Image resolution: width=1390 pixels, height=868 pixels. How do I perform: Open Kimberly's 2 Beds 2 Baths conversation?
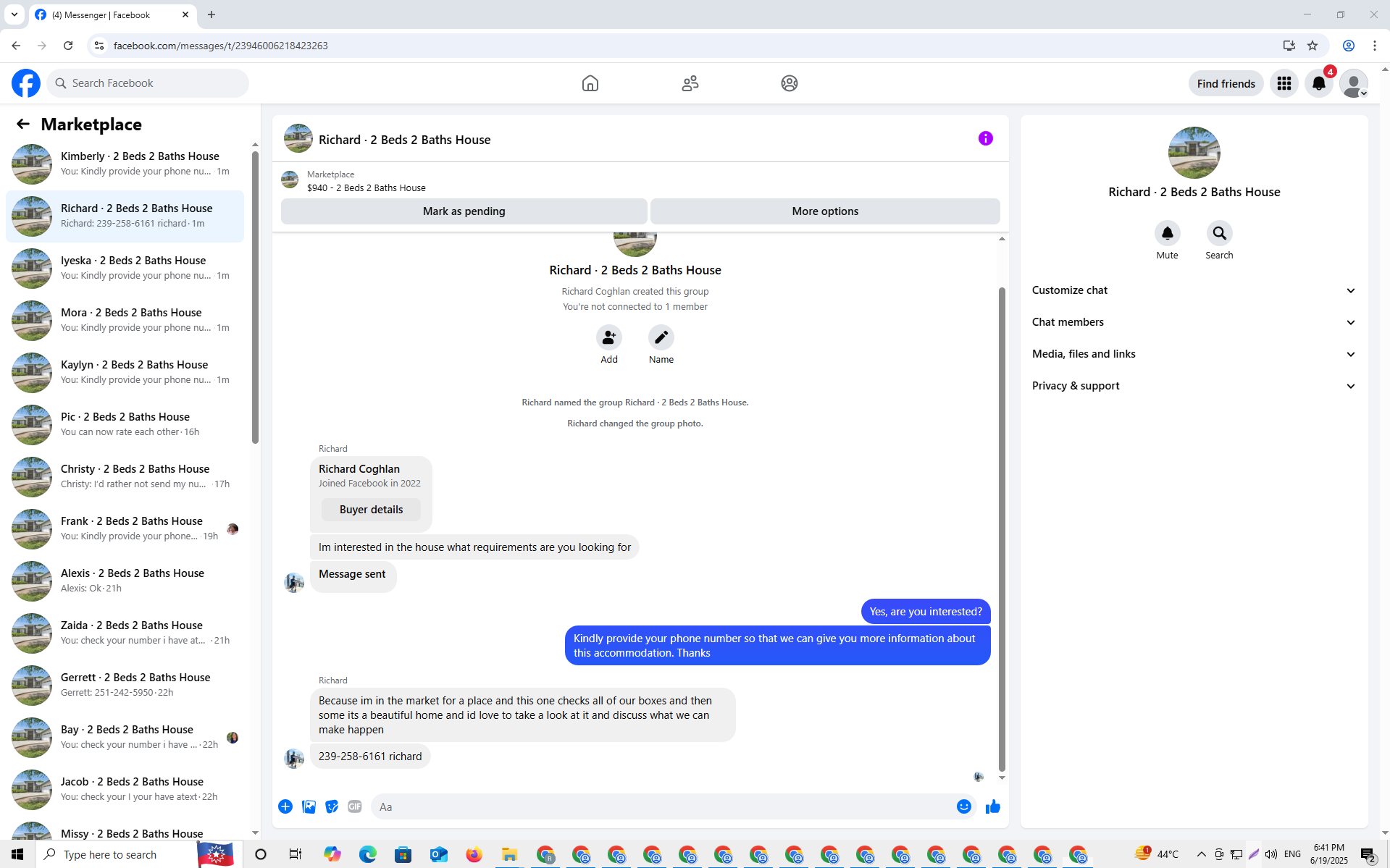(125, 164)
